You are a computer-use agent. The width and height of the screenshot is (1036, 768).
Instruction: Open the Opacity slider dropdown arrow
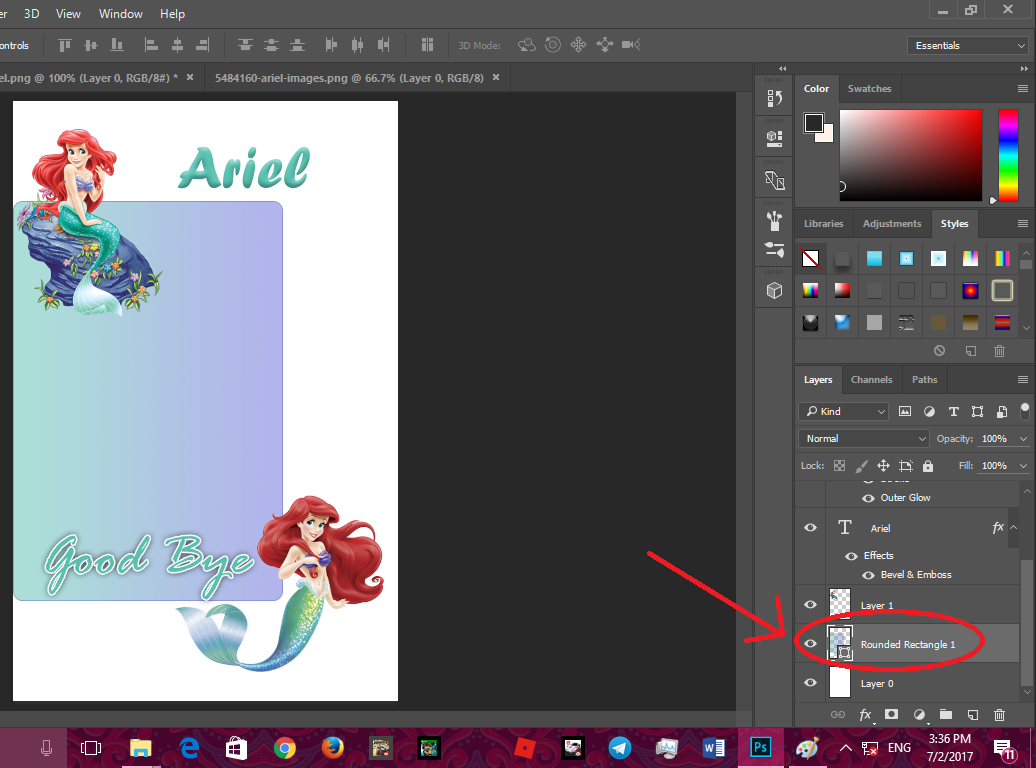pyautogui.click(x=1023, y=439)
